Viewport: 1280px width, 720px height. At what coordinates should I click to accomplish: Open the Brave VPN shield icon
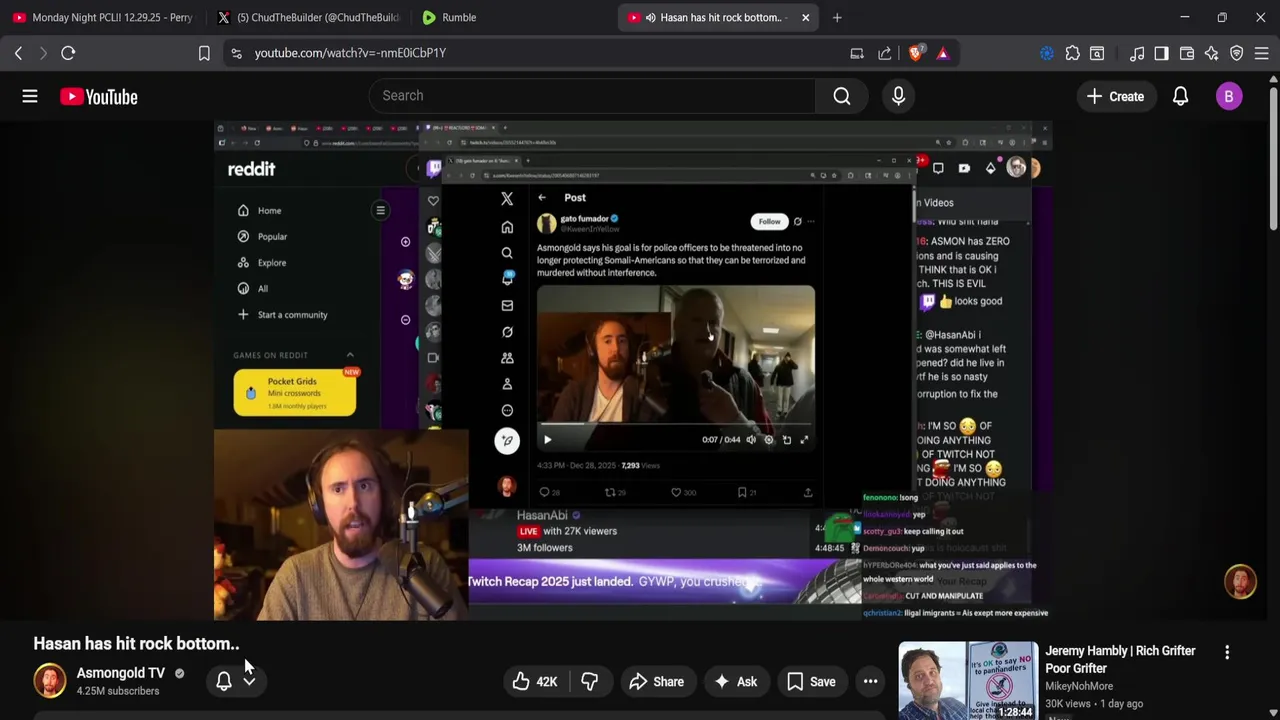pyautogui.click(x=1237, y=53)
